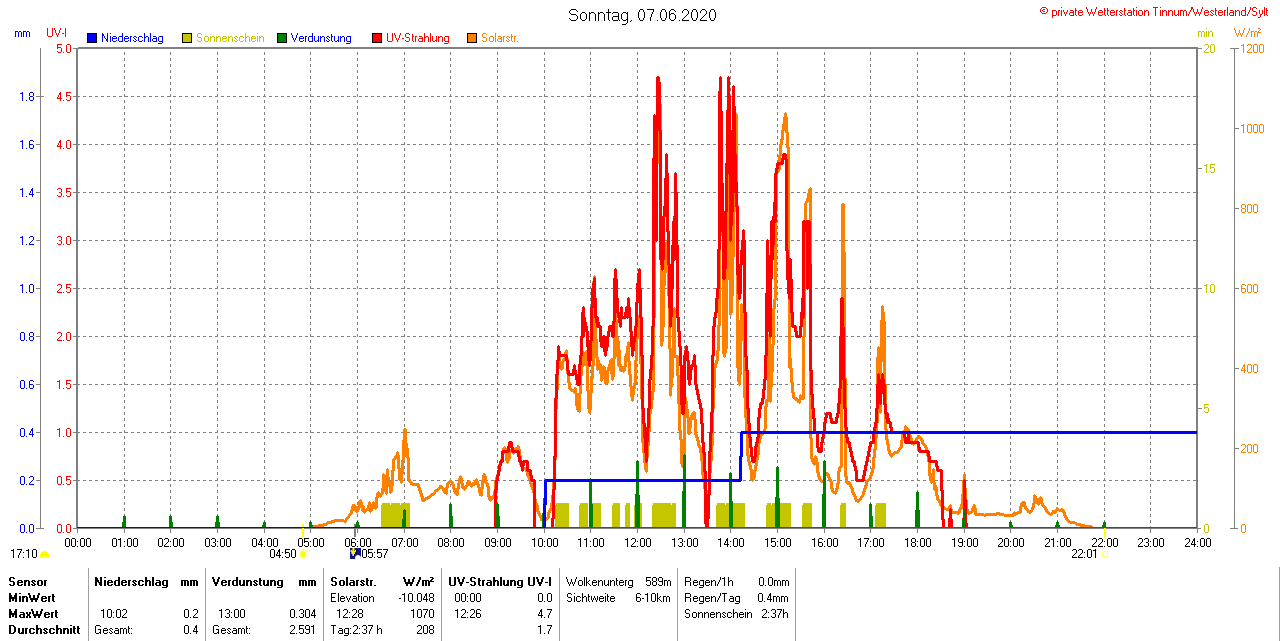
Task: Click the yellow min axis unit label
Action: click(1205, 33)
